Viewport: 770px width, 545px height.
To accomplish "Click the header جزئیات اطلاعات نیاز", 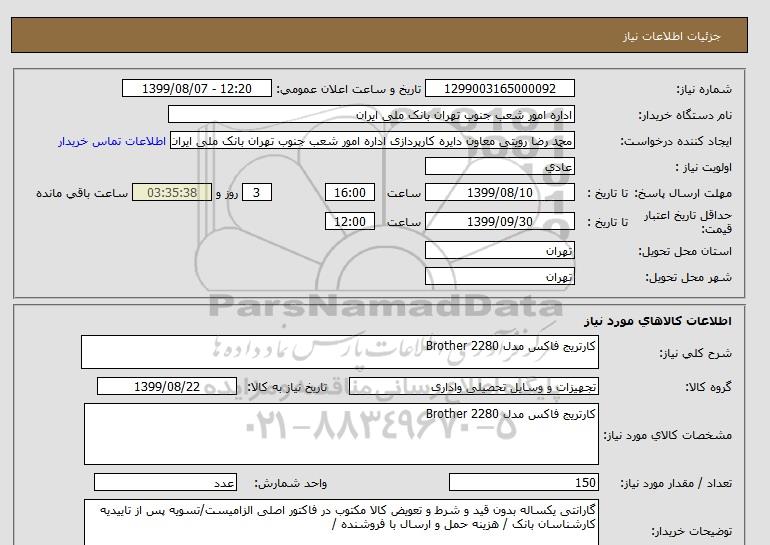I will (x=671, y=36).
